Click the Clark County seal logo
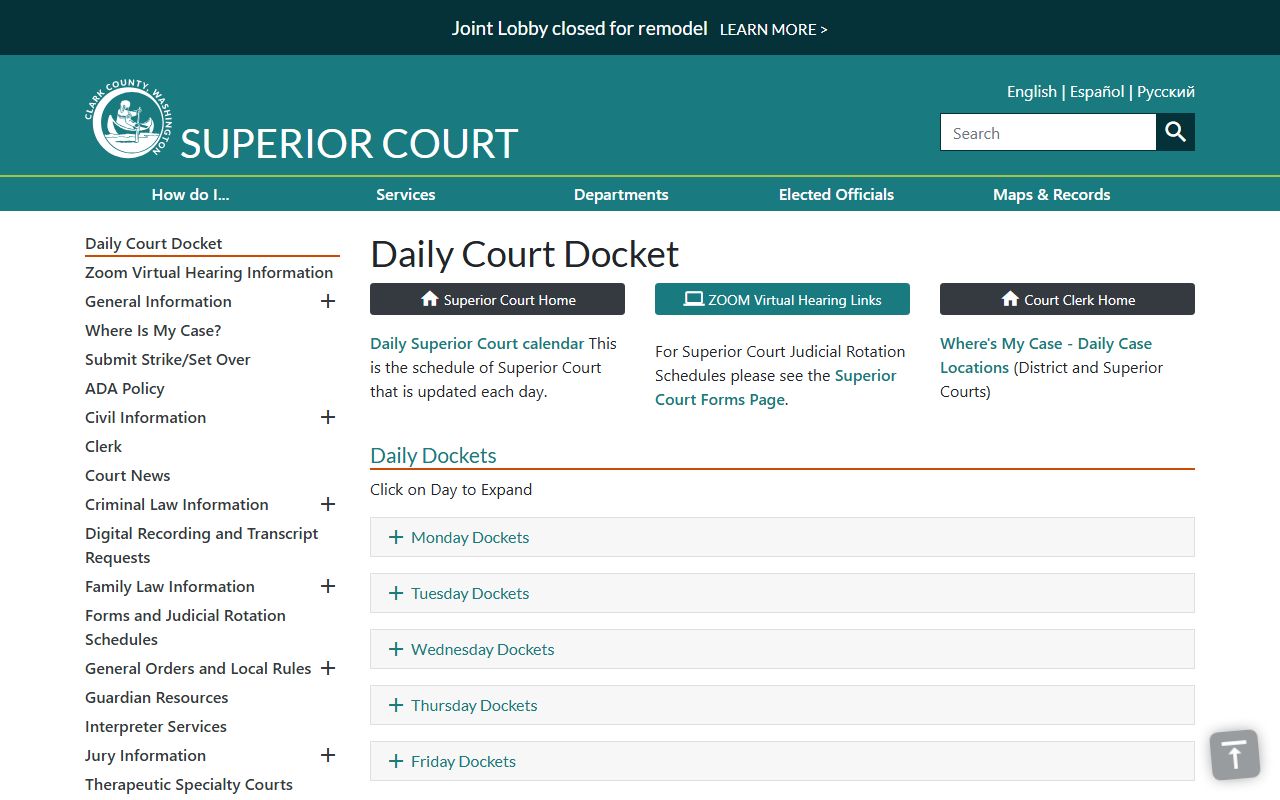The image size is (1280, 800). click(x=129, y=120)
